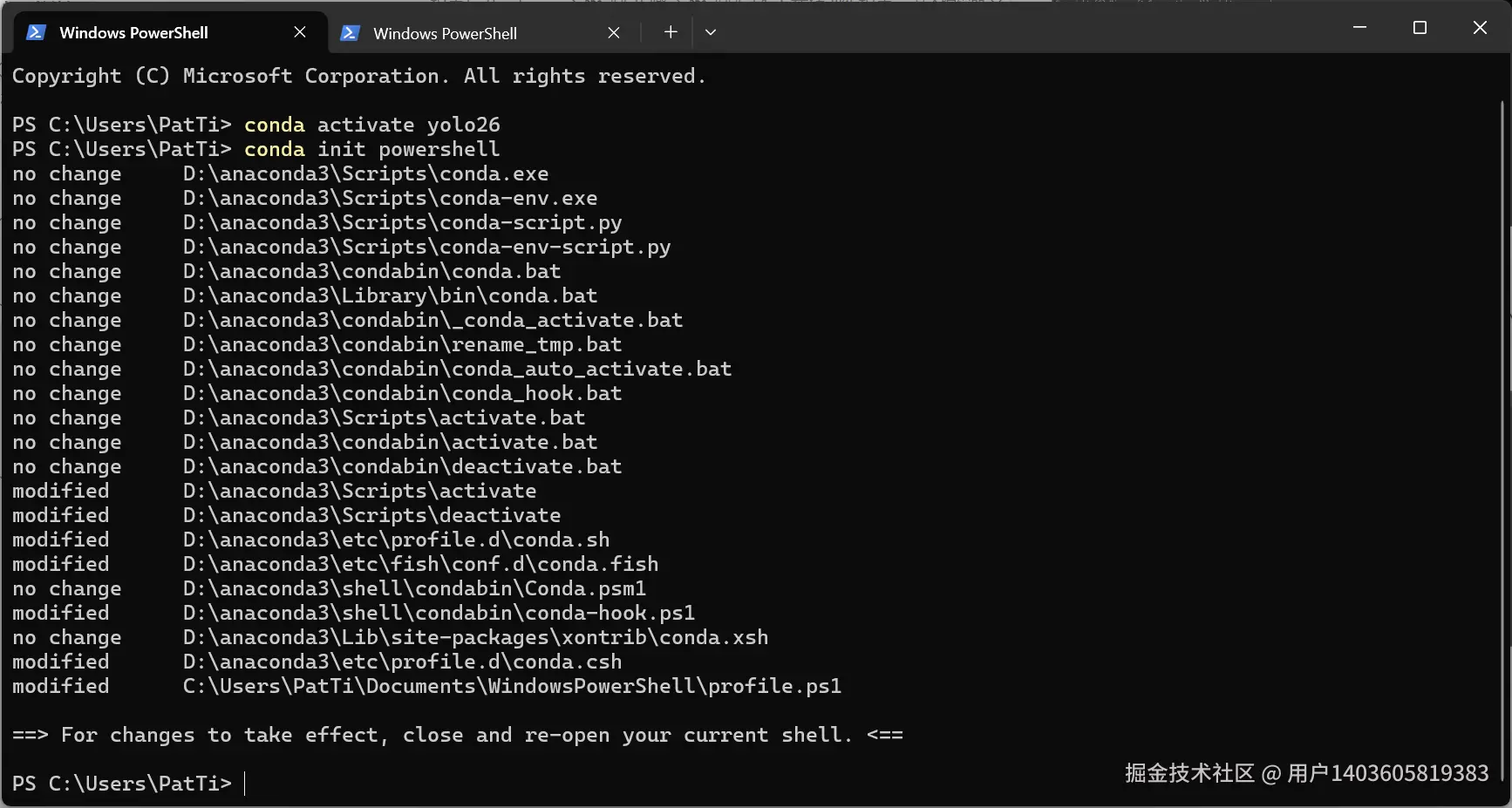Click the Microsoft Corporation copyright line
1512x808 pixels.
click(x=358, y=76)
